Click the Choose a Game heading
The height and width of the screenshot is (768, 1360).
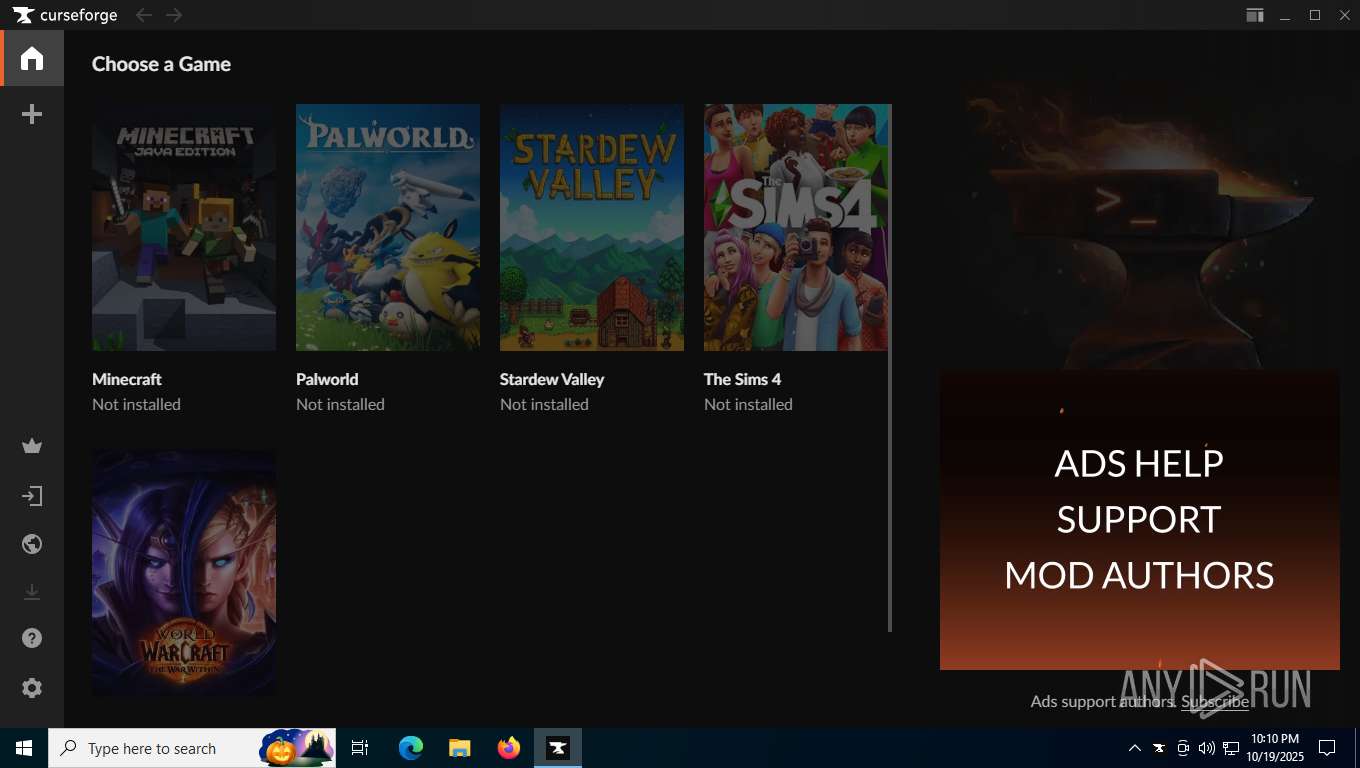tap(161, 64)
